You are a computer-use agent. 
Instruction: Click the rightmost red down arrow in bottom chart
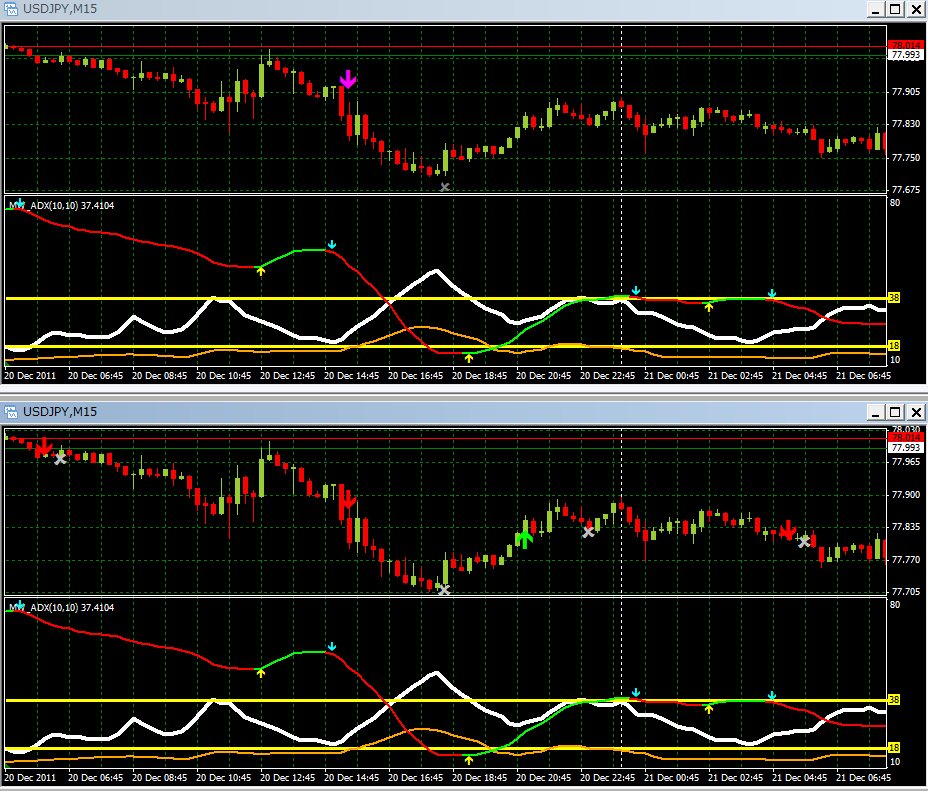pos(788,530)
